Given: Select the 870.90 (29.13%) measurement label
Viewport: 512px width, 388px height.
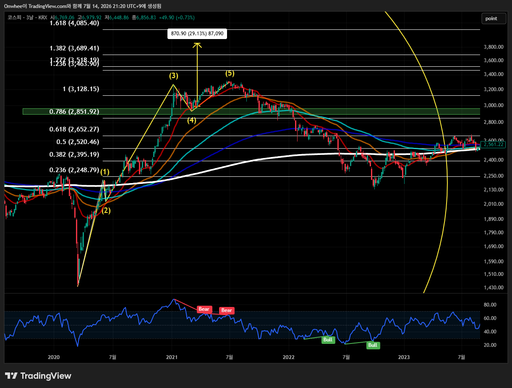Looking at the screenshot, I should pyautogui.click(x=197, y=34).
